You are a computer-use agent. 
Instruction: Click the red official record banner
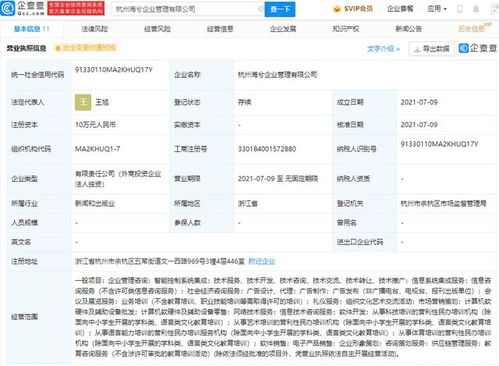coord(76,8)
